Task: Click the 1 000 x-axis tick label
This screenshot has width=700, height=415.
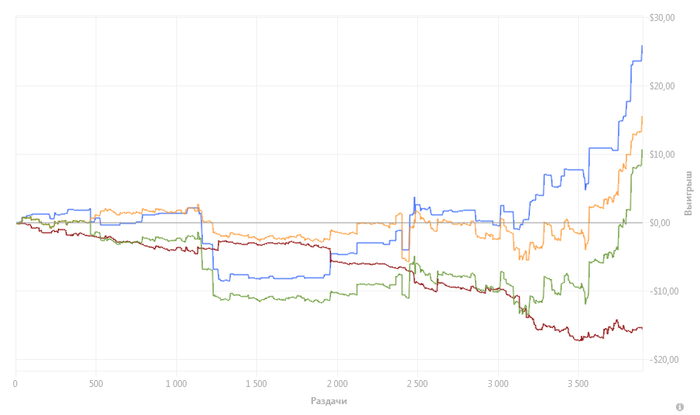Action: click(176, 384)
